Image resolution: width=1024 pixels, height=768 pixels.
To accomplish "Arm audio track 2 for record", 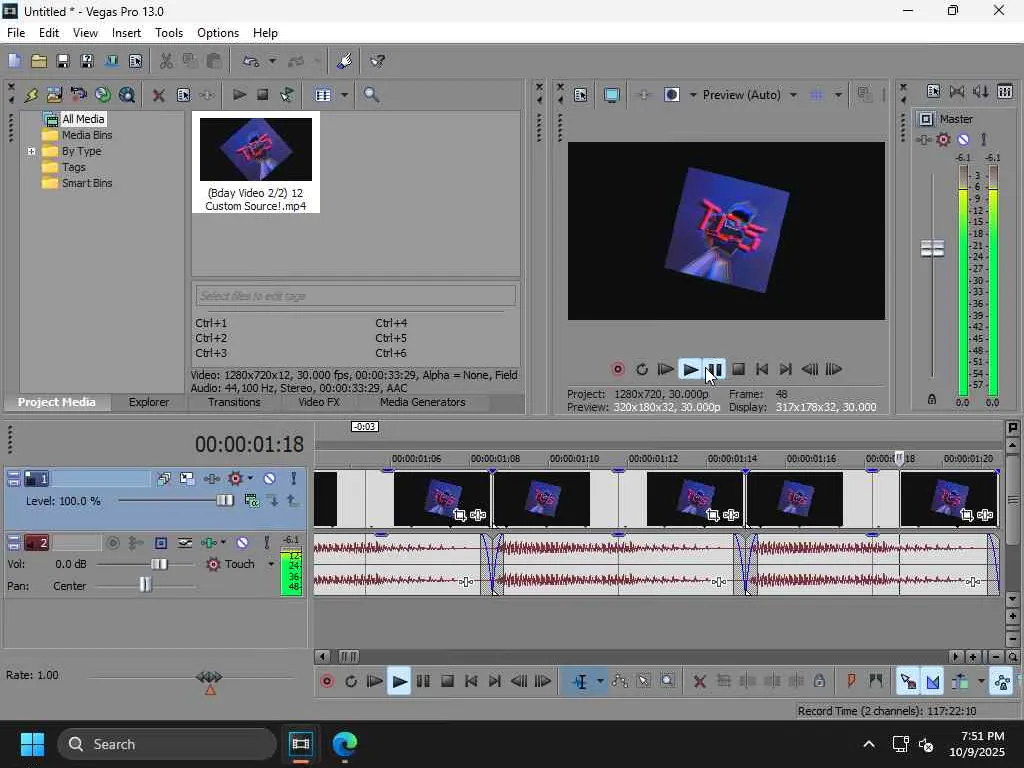I will (x=113, y=543).
